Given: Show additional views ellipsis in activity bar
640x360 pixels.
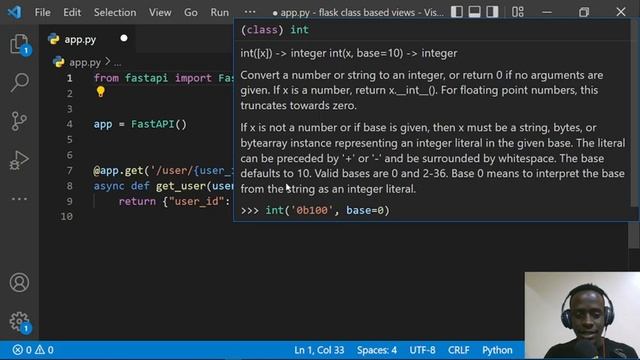Looking at the screenshot, I should pos(19,199).
